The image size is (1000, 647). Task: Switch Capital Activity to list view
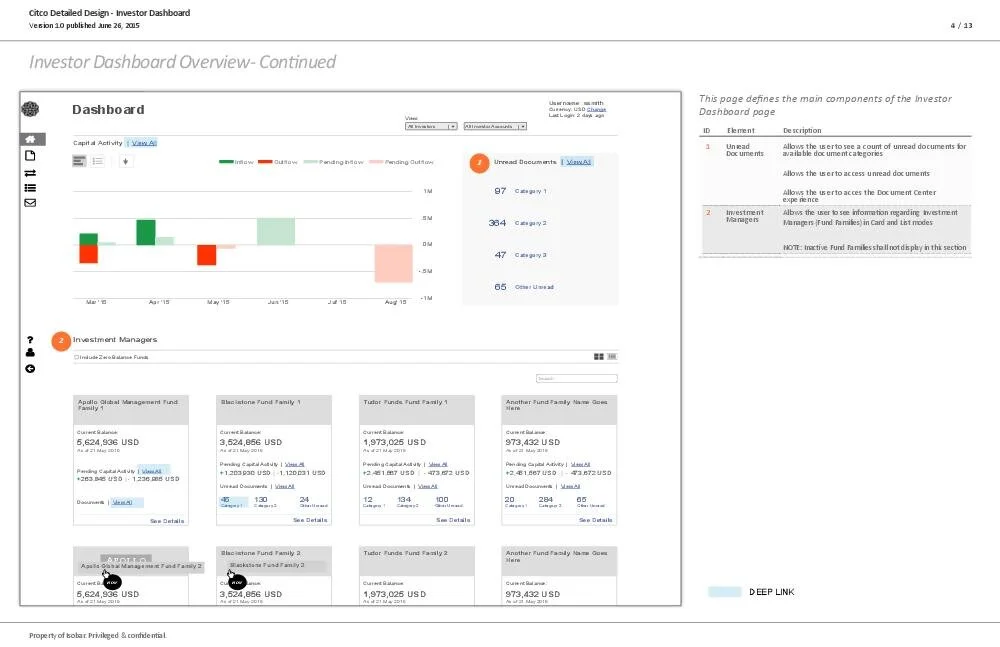(98, 161)
